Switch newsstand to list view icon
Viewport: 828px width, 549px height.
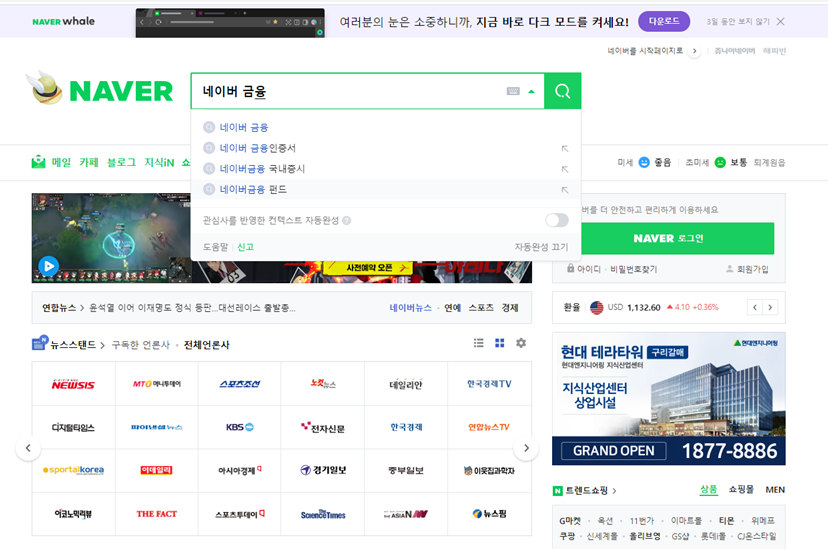478,343
